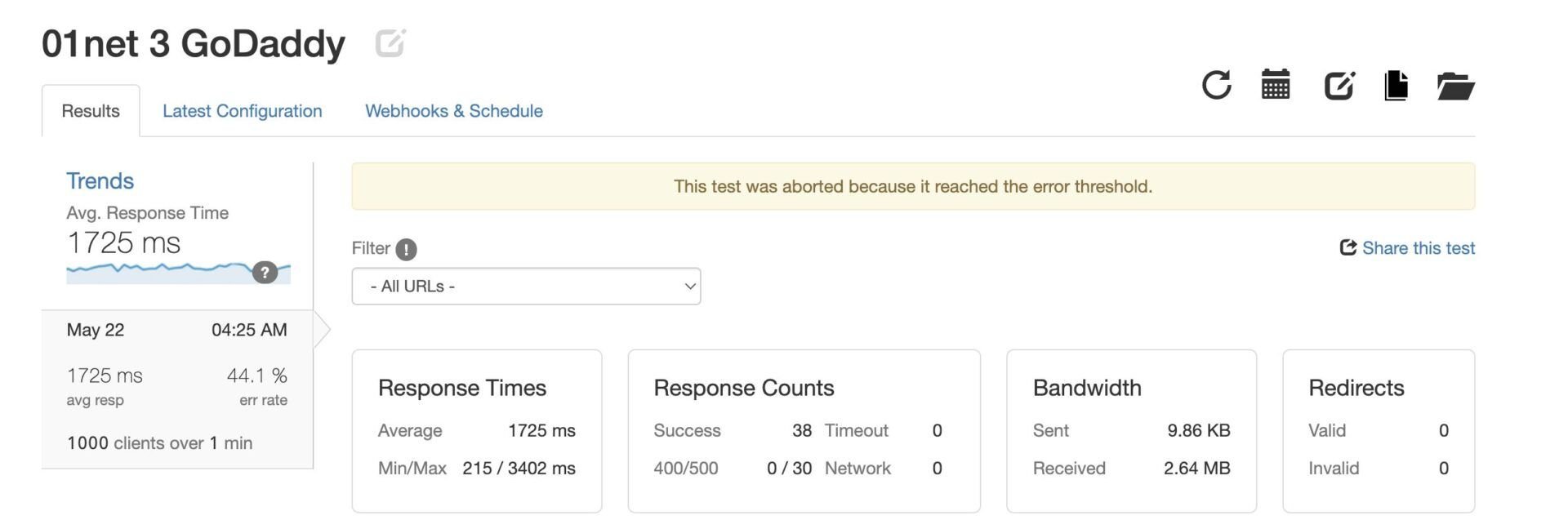Click the Avg. Response Time label
The image size is (1568, 529).
coord(147,213)
